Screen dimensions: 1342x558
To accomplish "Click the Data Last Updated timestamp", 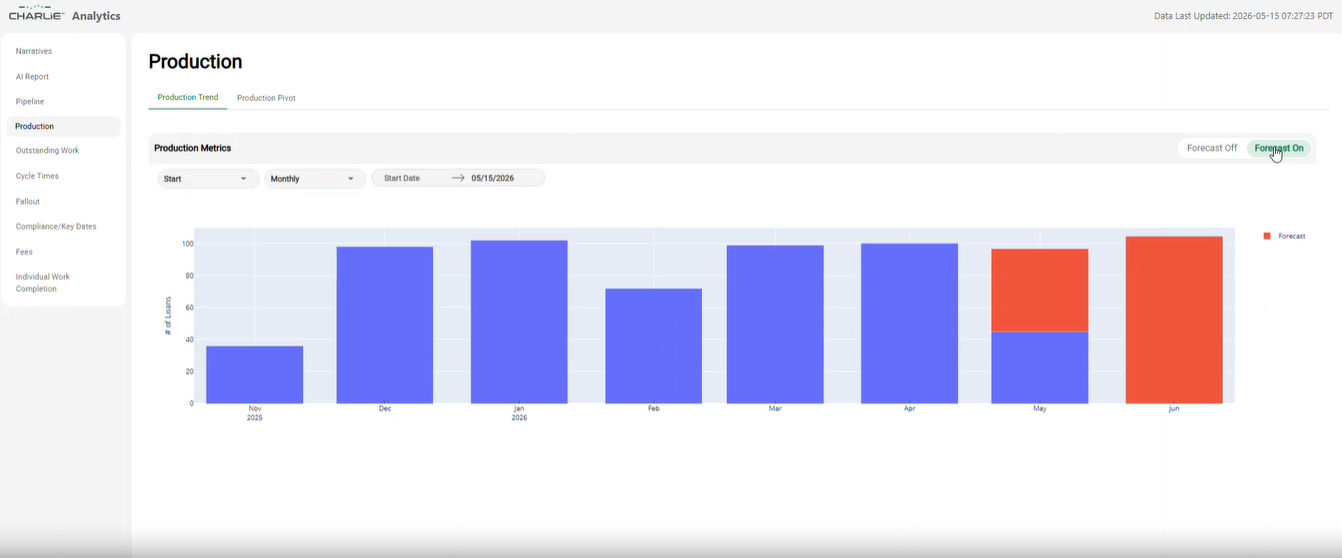I will pos(1243,16).
